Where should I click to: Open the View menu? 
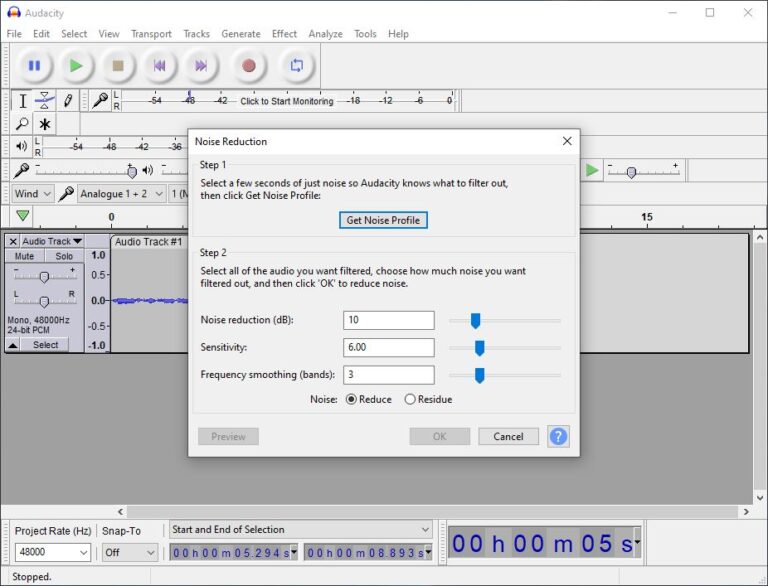click(x=109, y=34)
